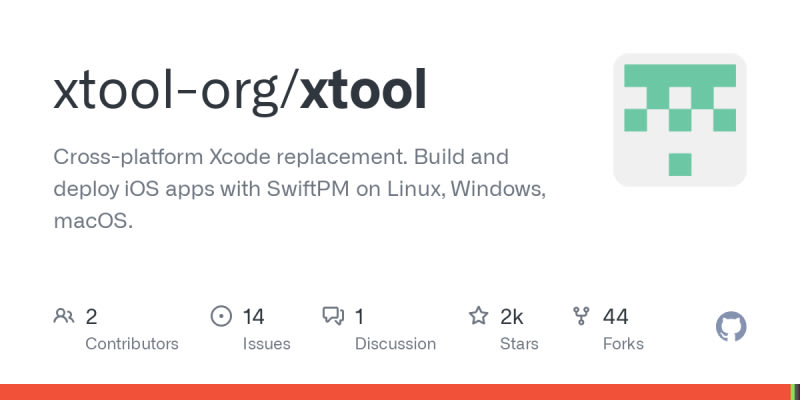Image resolution: width=800 pixels, height=400 pixels.
Task: Click the repository description text
Action: (x=300, y=189)
